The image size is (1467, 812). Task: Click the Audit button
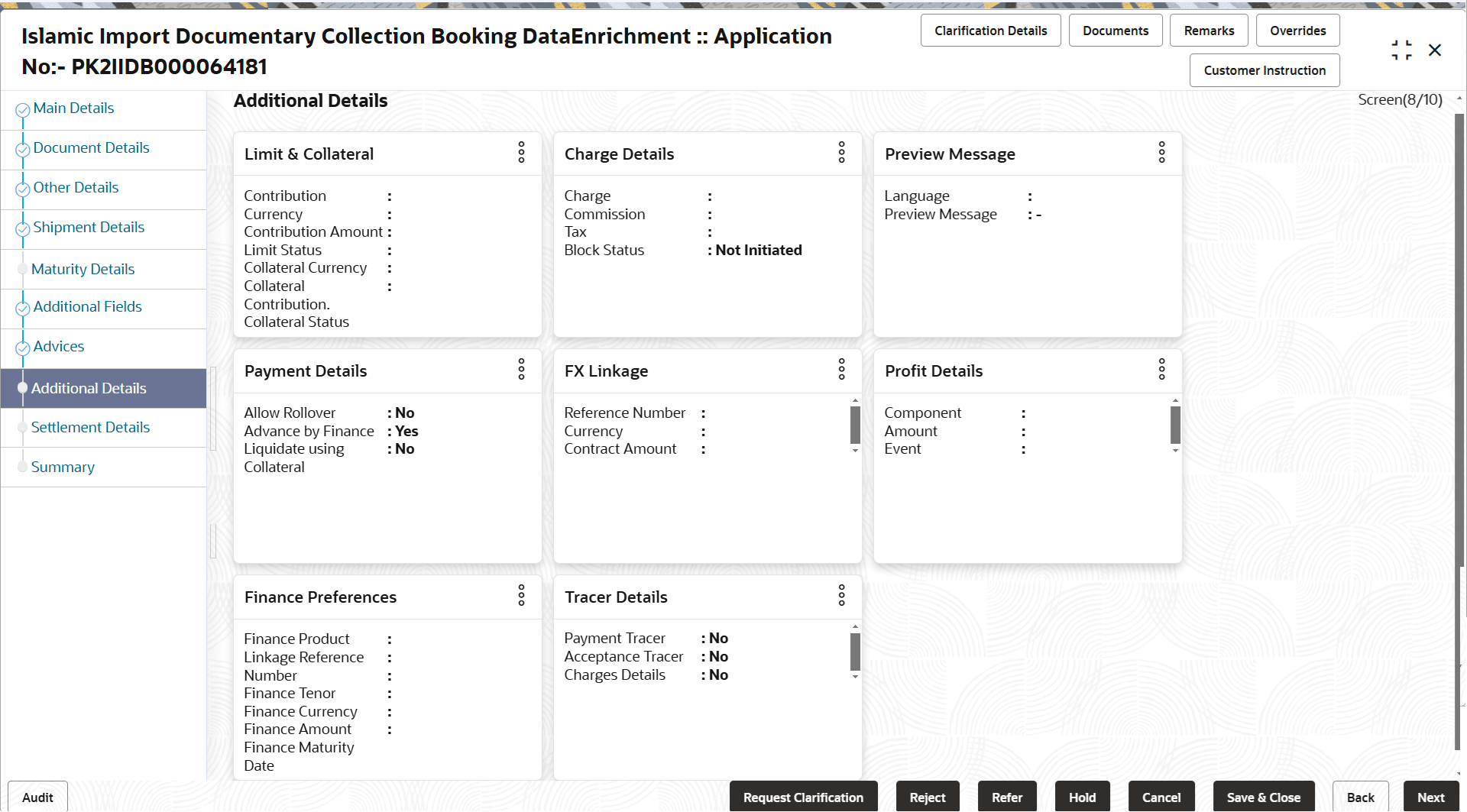37,797
